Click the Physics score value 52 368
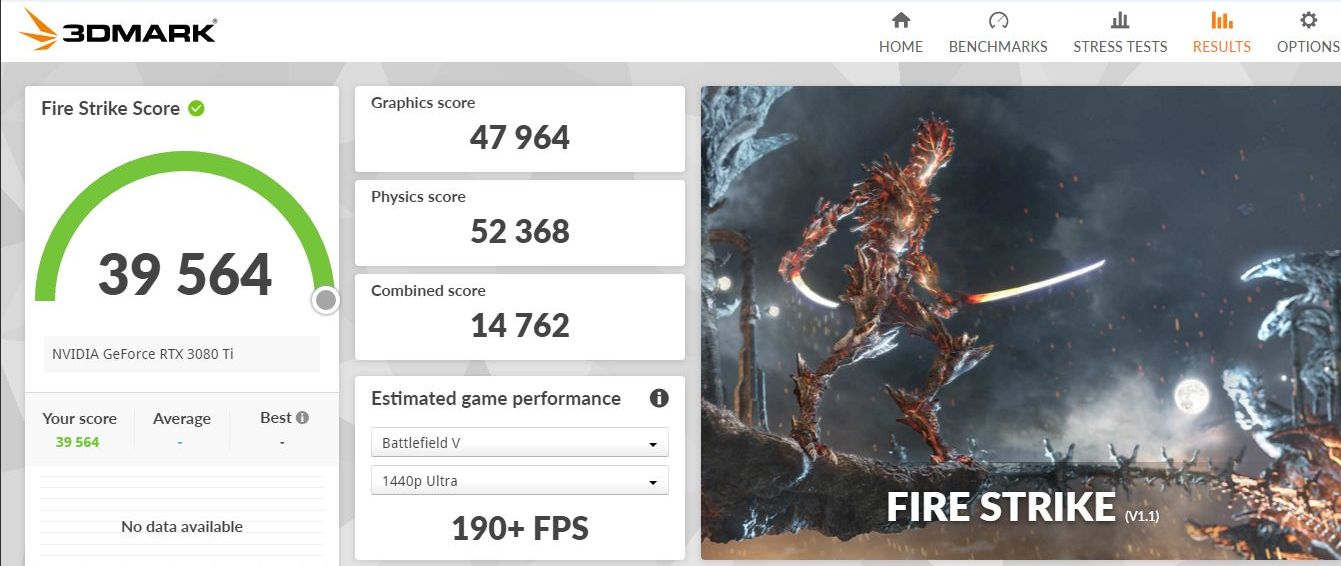 tap(520, 232)
